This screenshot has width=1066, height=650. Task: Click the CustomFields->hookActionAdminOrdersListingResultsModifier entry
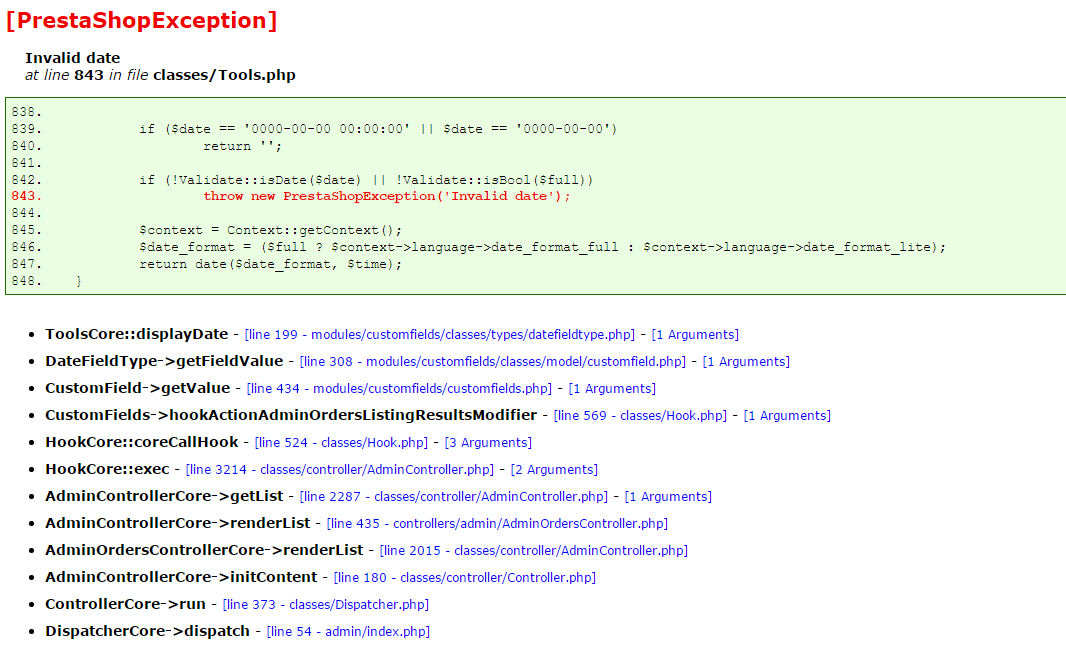click(x=291, y=415)
